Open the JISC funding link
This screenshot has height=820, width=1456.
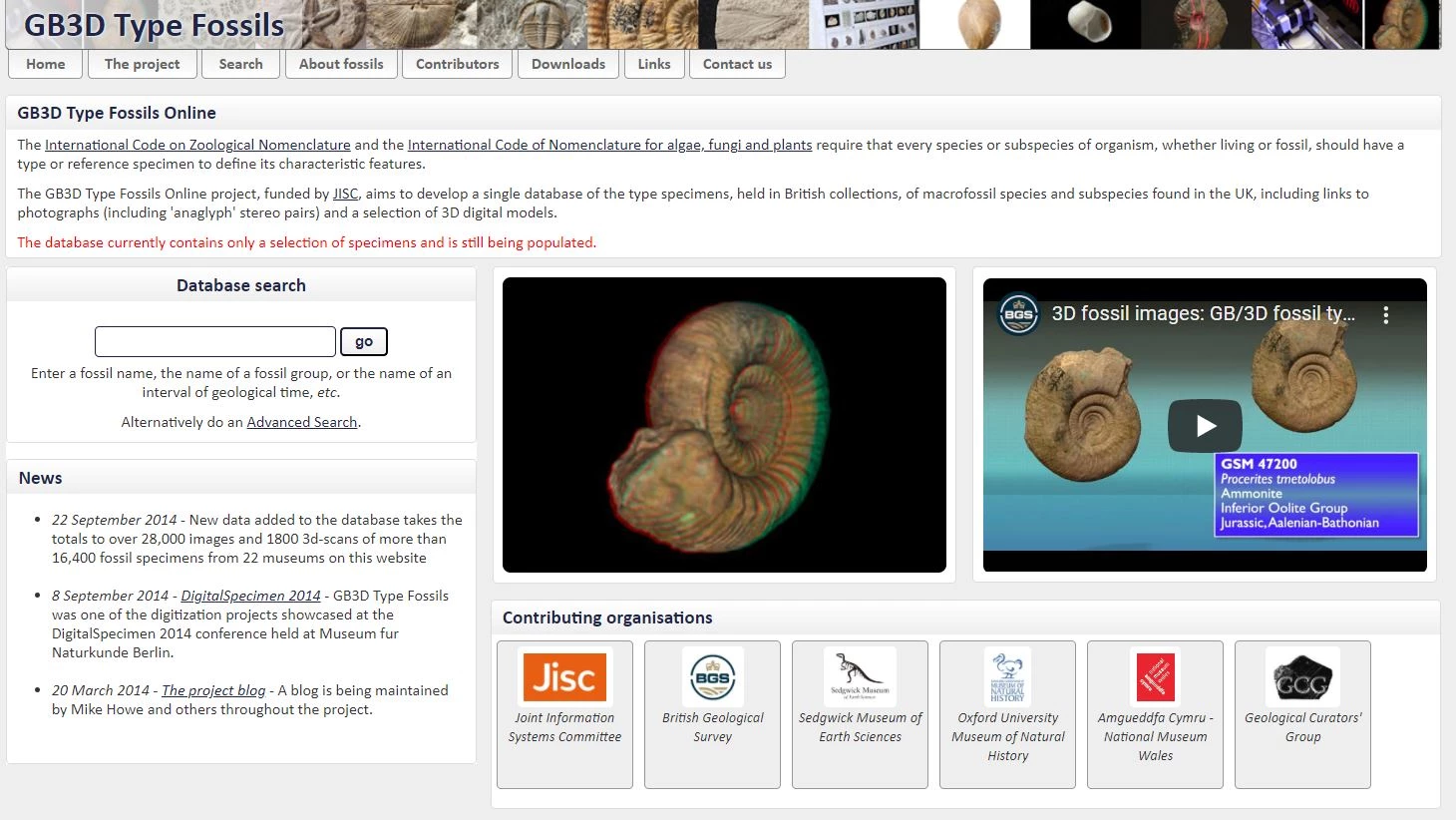click(345, 194)
